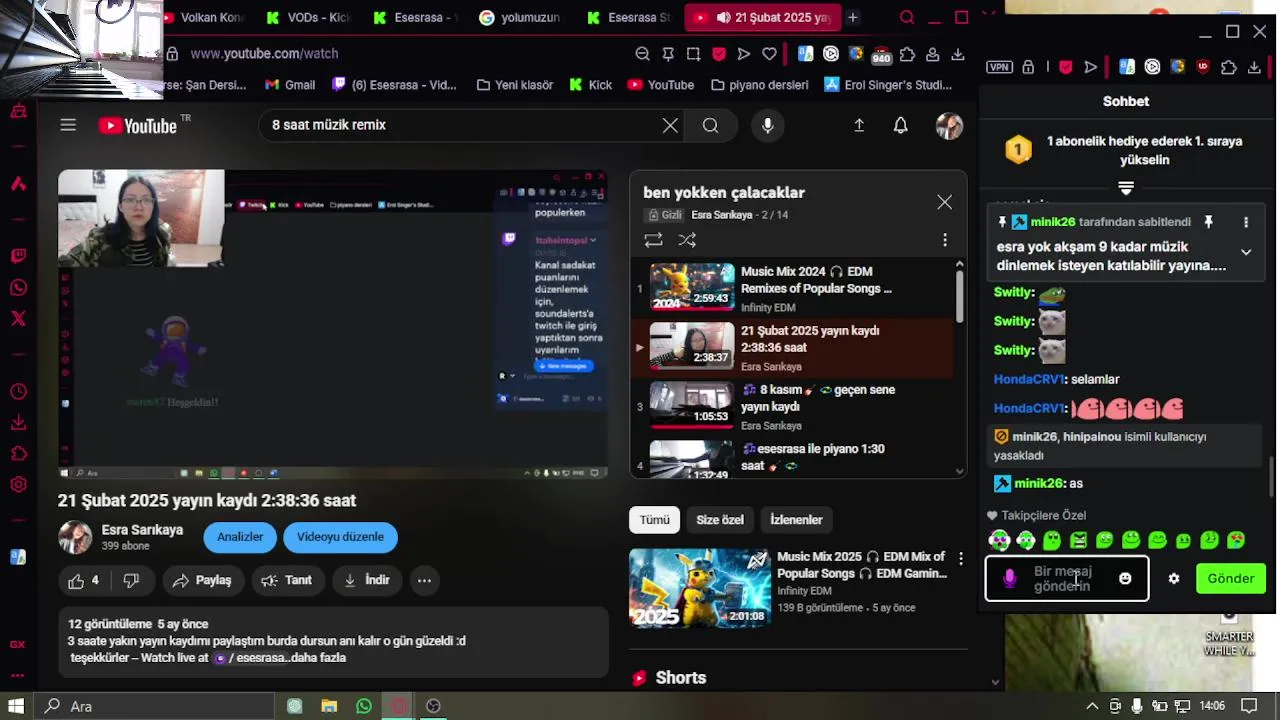Open Music Mix 2025 recommended video thumbnail

click(x=699, y=588)
